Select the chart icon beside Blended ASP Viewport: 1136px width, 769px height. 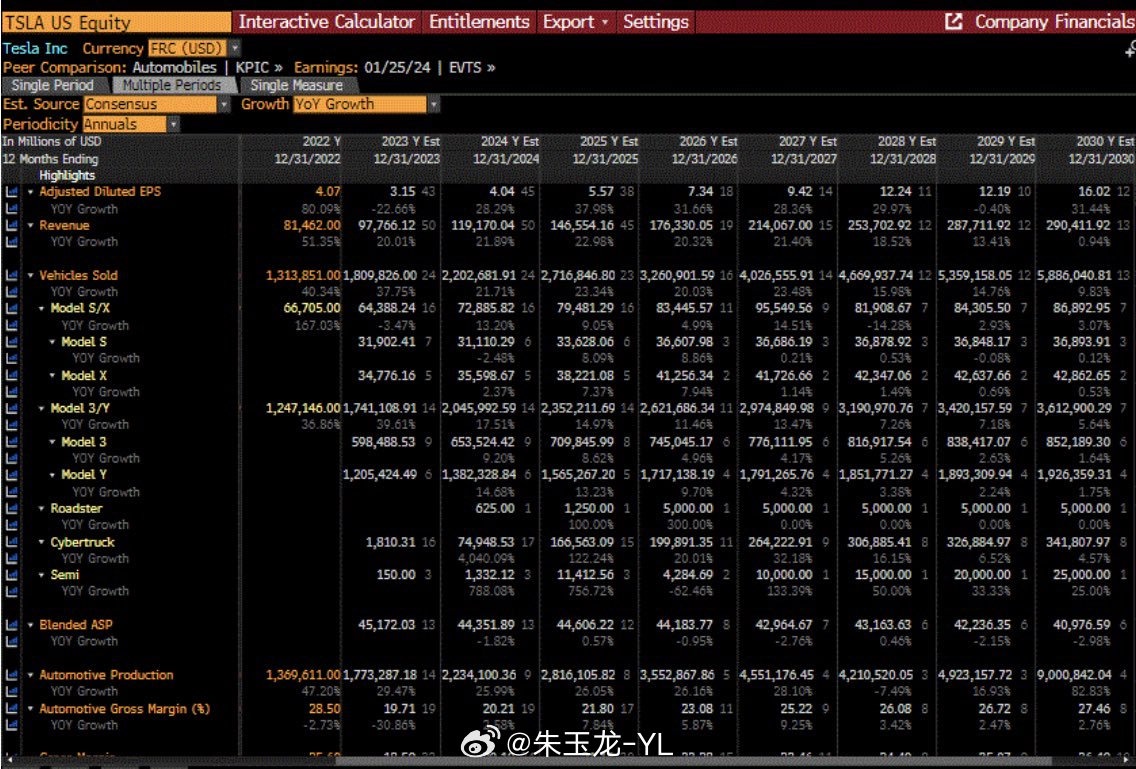tap(11, 625)
